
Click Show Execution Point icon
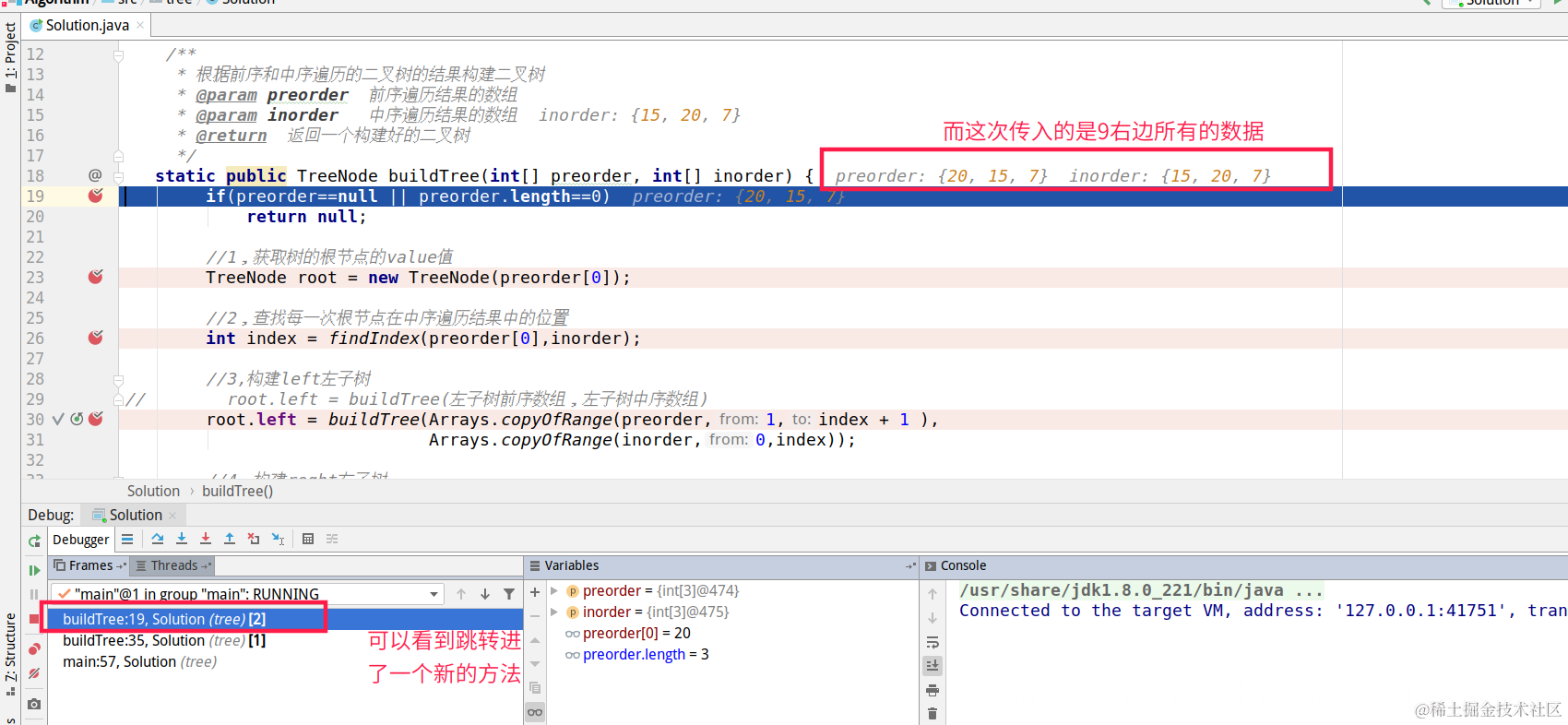[x=127, y=540]
